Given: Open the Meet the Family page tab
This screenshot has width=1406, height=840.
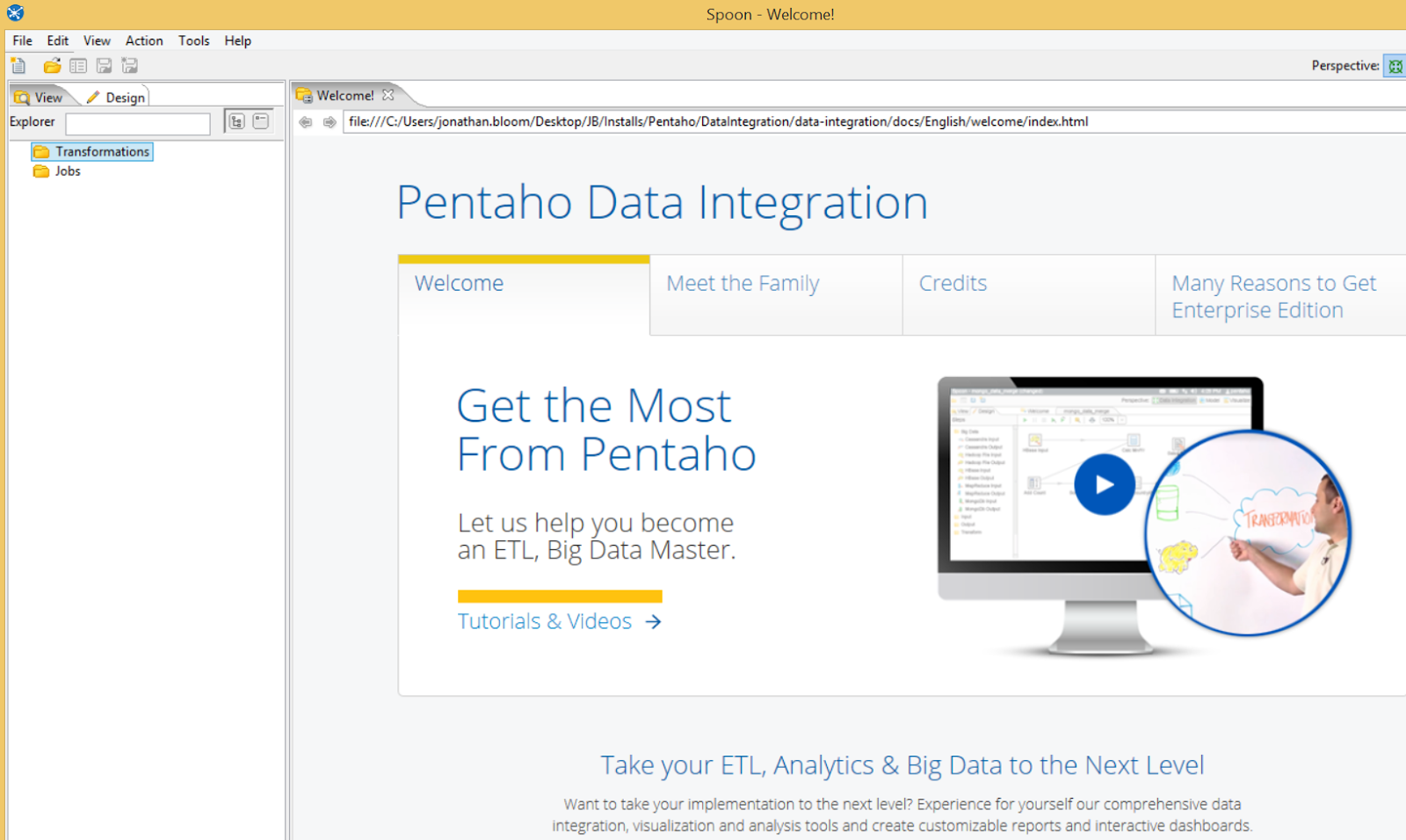Looking at the screenshot, I should point(776,296).
